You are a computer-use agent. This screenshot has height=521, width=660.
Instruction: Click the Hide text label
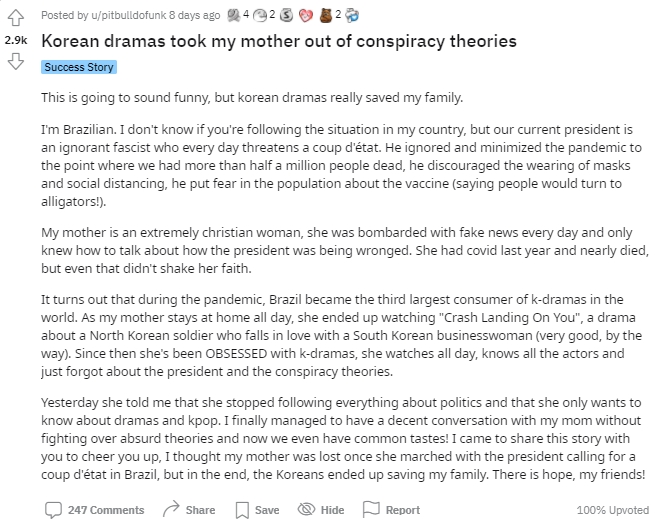click(x=333, y=510)
